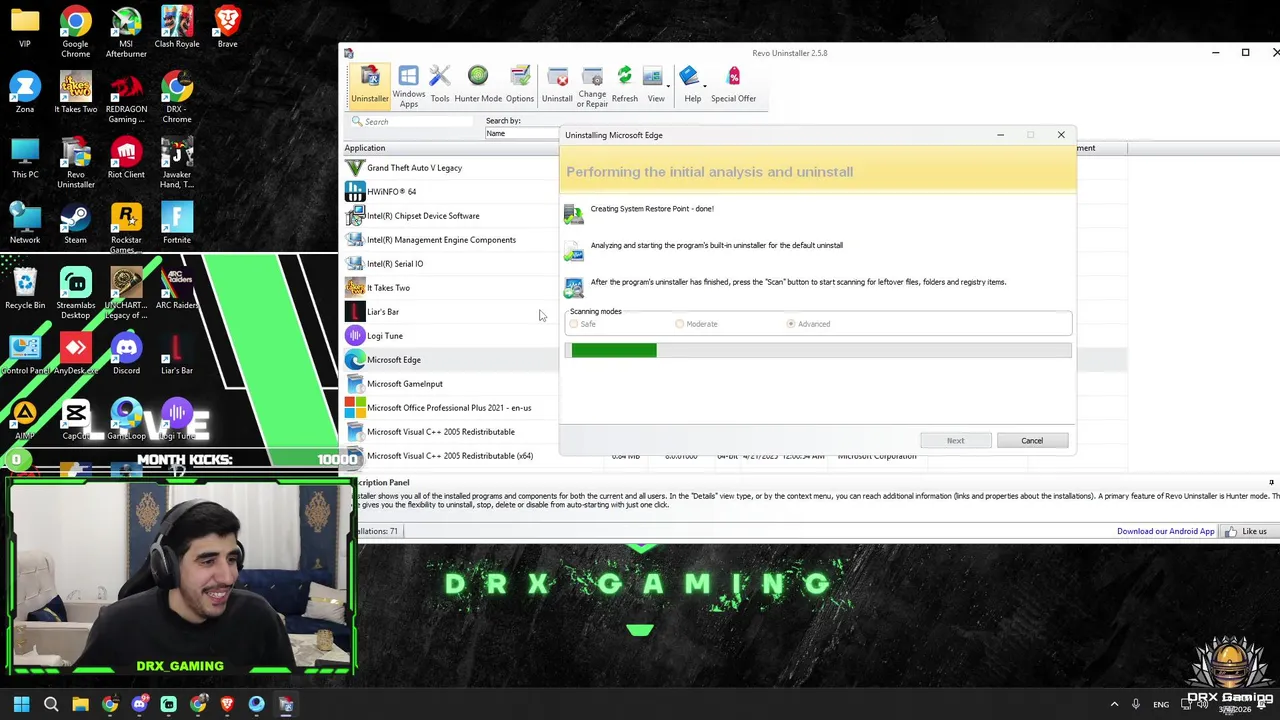This screenshot has height=720, width=1280.
Task: Select Intel(R) Management Engine Components row
Action: click(451, 240)
